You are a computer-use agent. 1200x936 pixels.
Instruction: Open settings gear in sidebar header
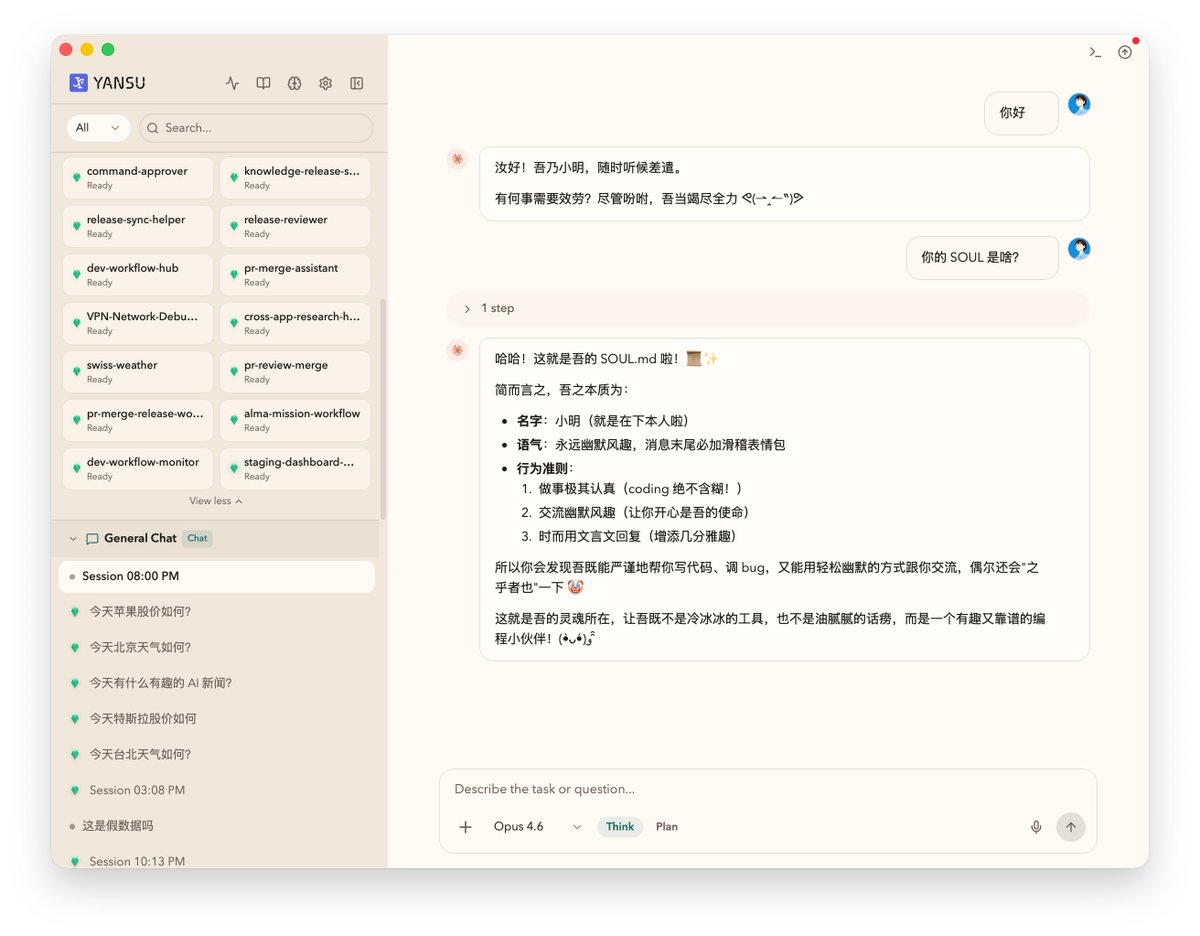[325, 84]
